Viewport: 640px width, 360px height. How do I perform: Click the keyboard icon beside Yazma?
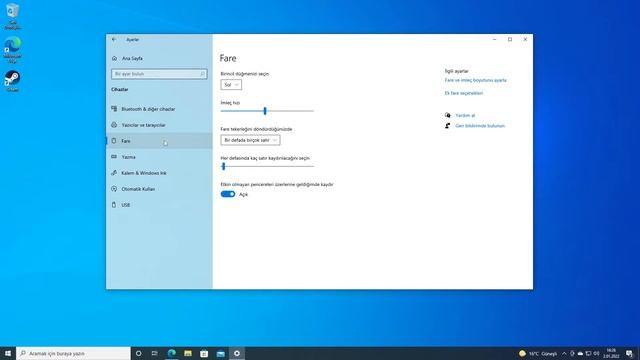tap(114, 157)
